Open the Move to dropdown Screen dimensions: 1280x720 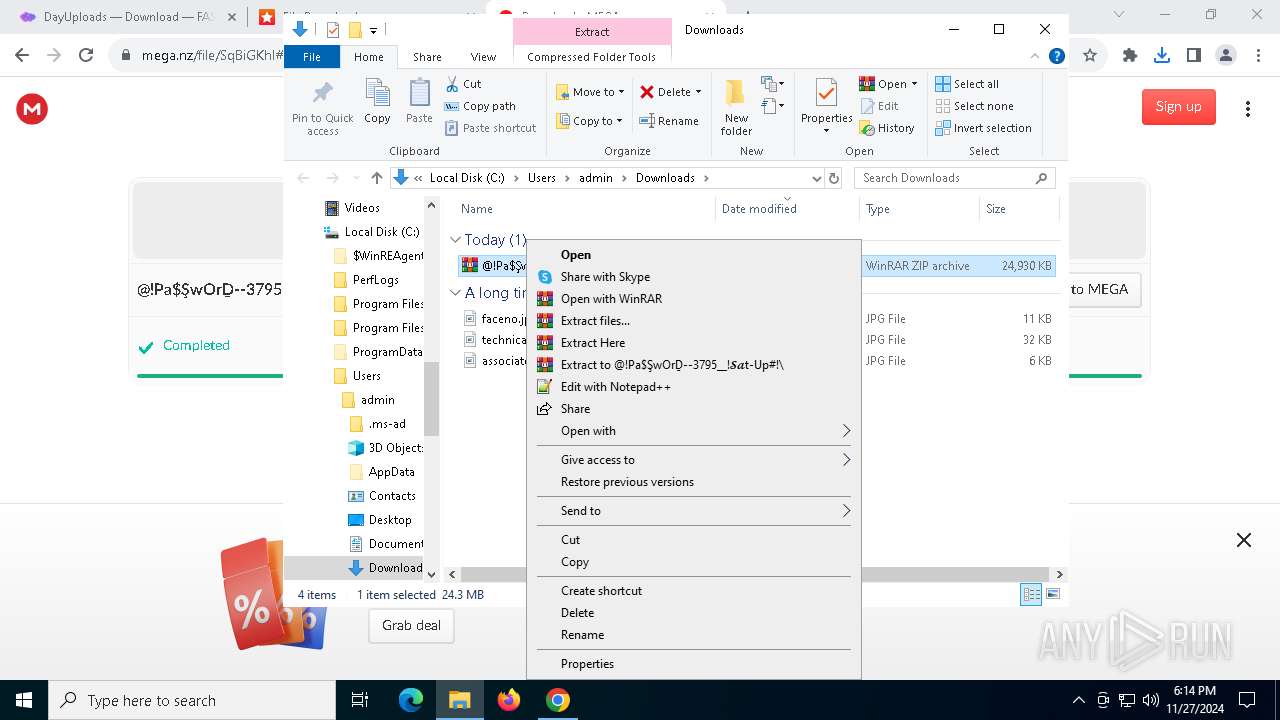point(591,92)
